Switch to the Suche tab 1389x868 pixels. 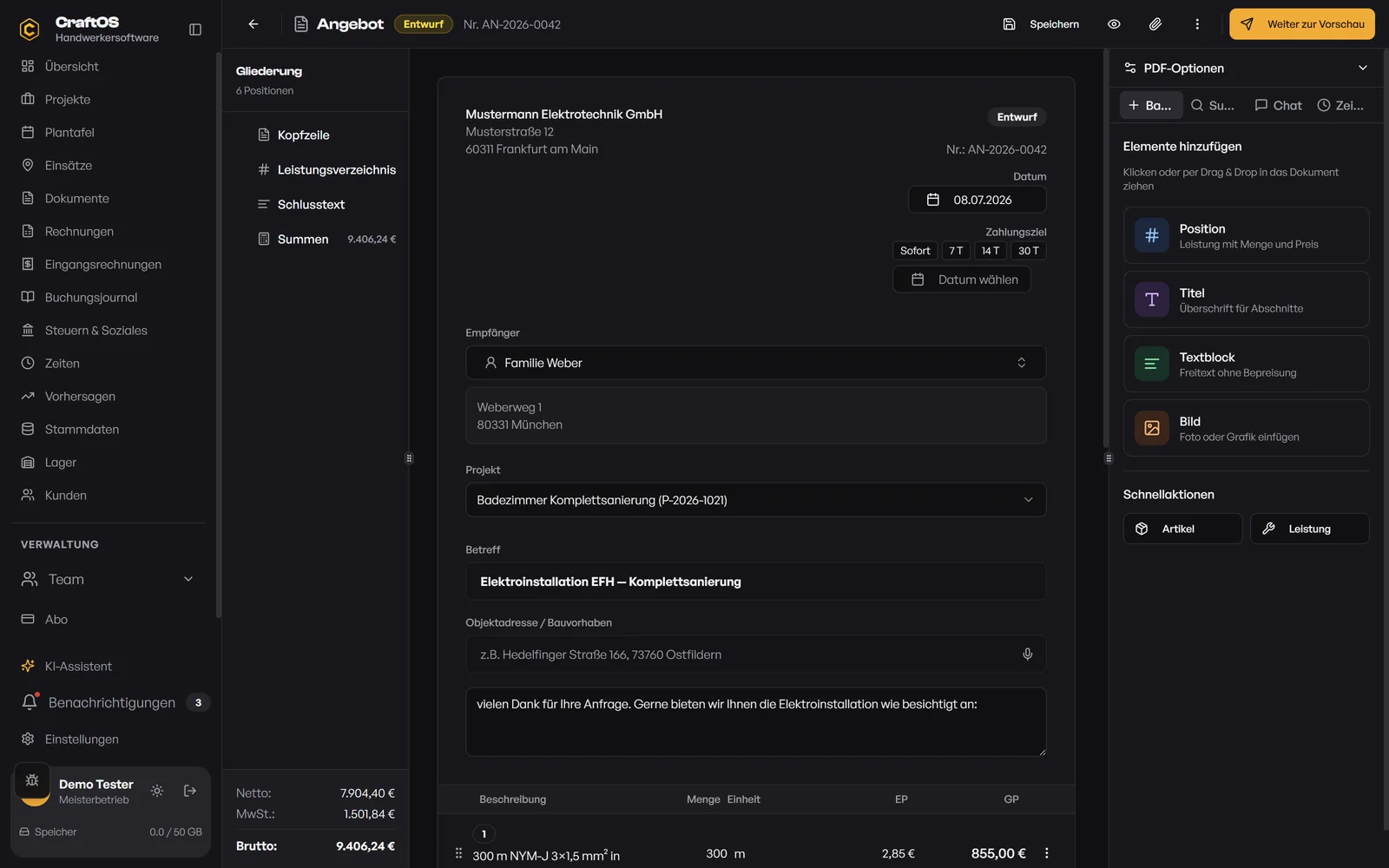click(x=1213, y=105)
